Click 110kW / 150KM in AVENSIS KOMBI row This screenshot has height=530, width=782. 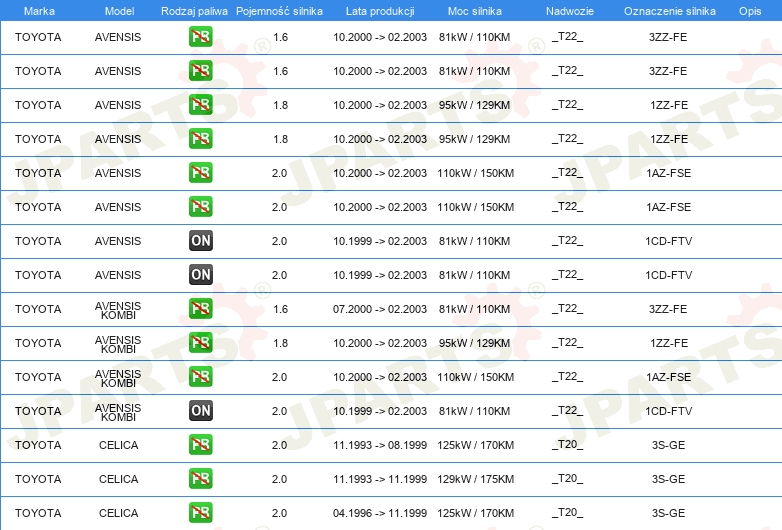click(x=475, y=377)
